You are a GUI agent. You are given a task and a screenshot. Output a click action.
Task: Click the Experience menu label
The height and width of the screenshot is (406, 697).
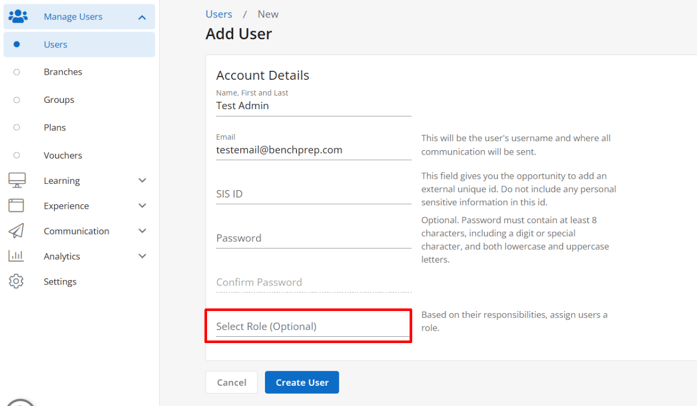pos(66,206)
